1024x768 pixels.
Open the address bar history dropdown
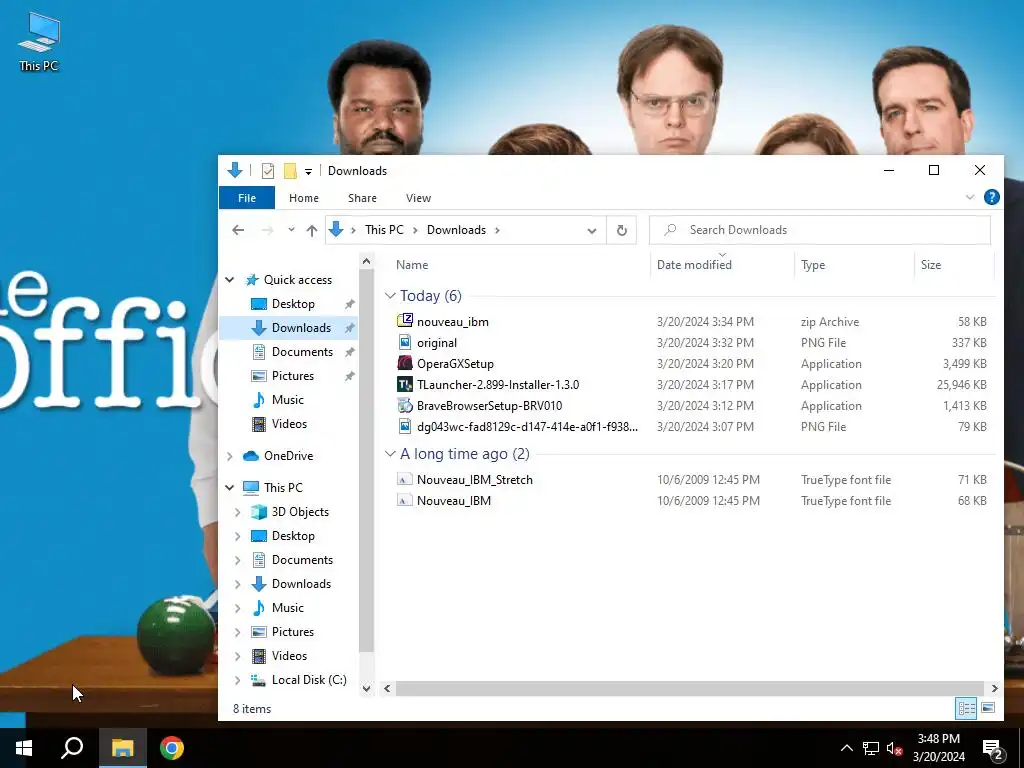(x=592, y=231)
